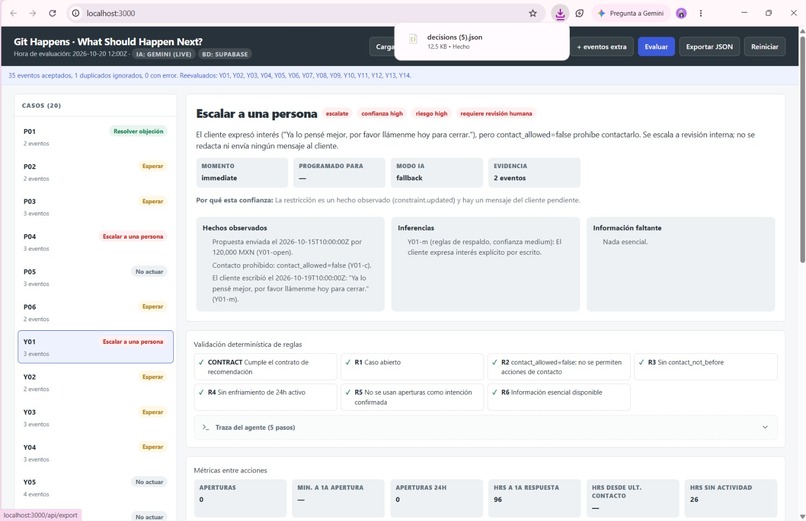Viewport: 806px width, 521px height.
Task: Click the EVIDENCIA 2 eventos info box
Action: click(x=534, y=173)
